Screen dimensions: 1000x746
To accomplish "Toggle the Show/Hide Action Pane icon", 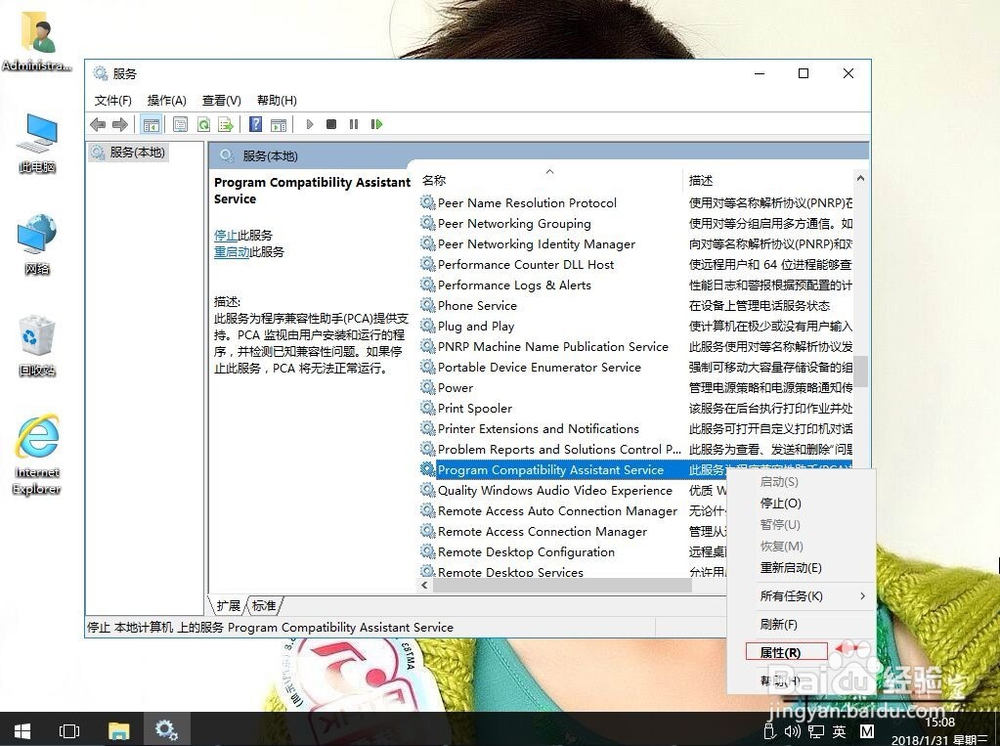I will pos(276,124).
